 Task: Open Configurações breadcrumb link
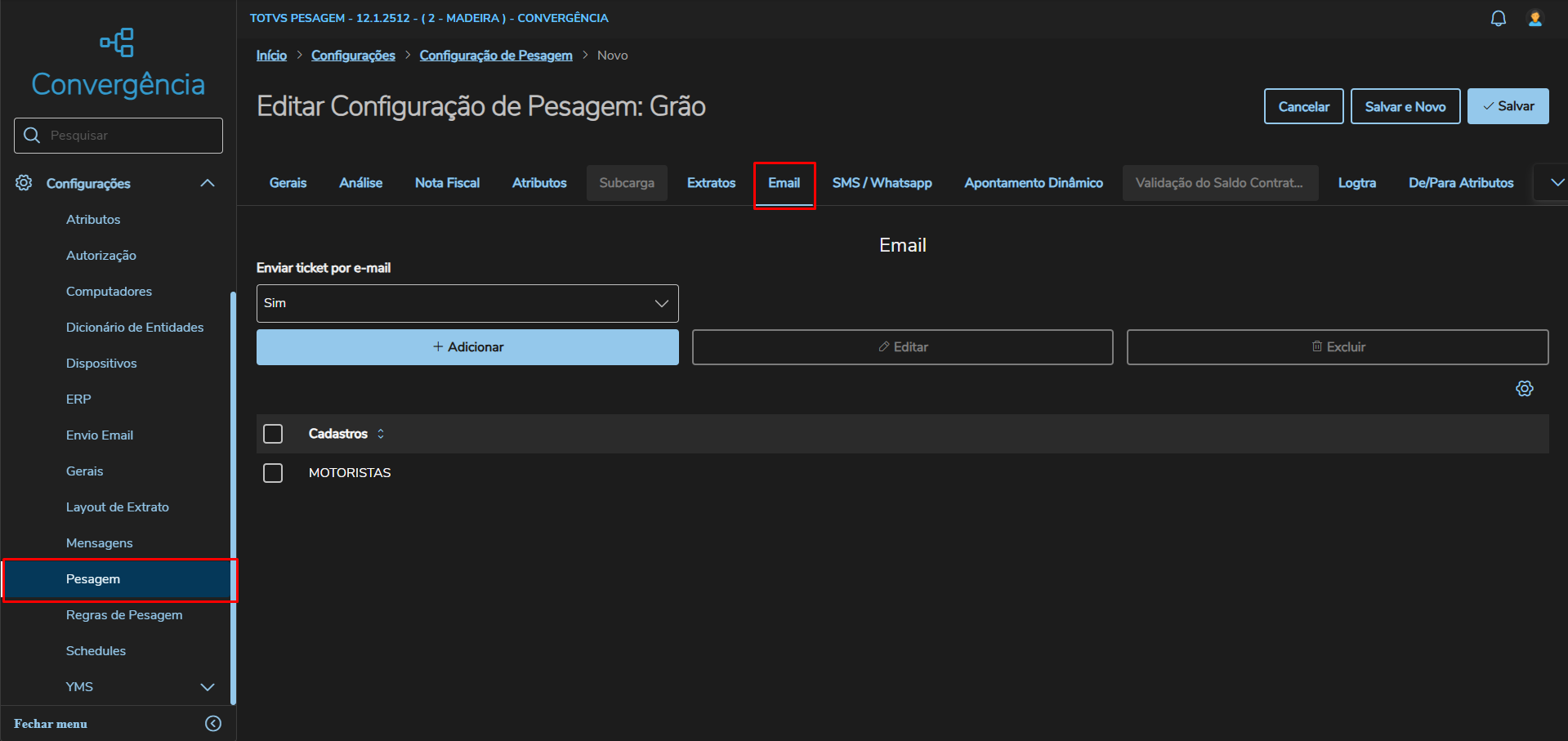(353, 56)
